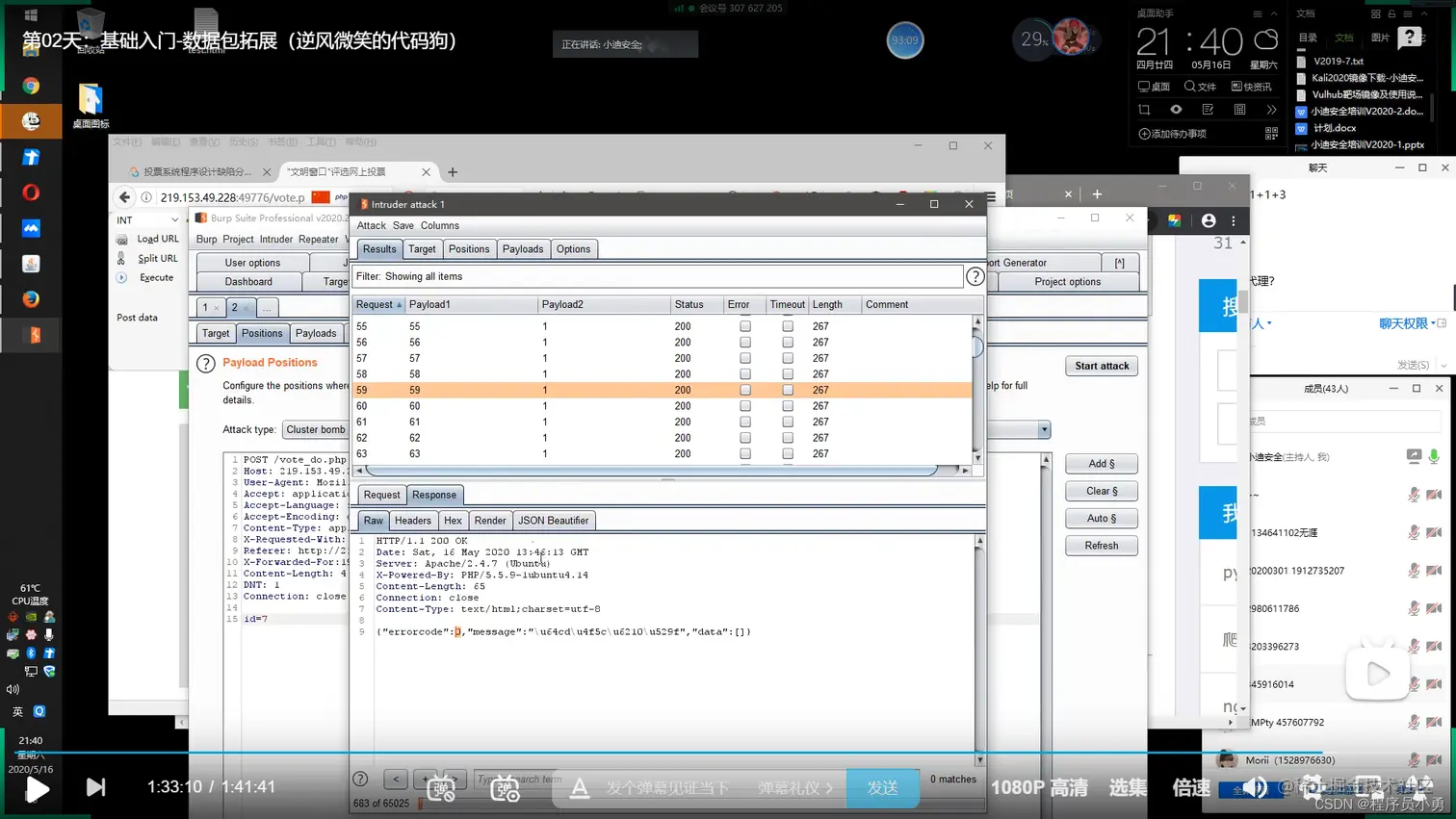Click the video play button
This screenshot has height=819, width=1456.
38,788
